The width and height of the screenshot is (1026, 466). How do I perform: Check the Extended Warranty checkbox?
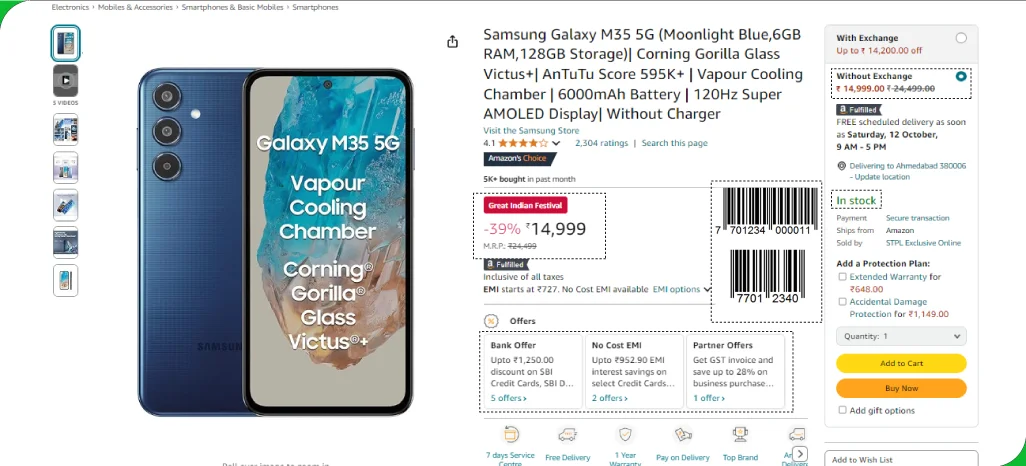point(843,277)
